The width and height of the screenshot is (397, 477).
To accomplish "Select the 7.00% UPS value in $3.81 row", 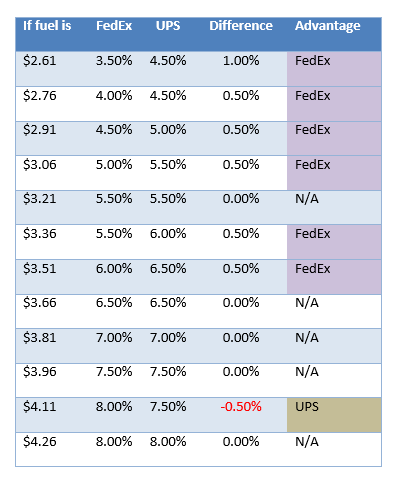I will 168,338.
